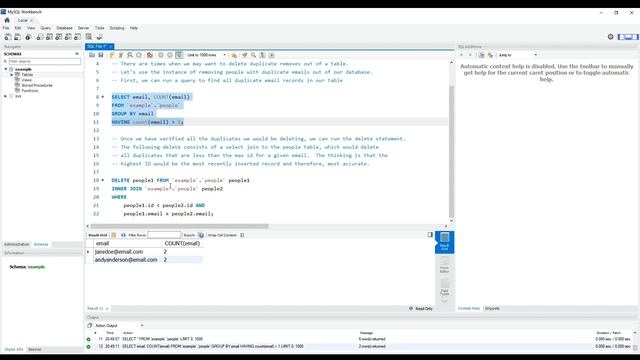Select Functions in the schema tree
640x360 pixels.
pos(29,91)
